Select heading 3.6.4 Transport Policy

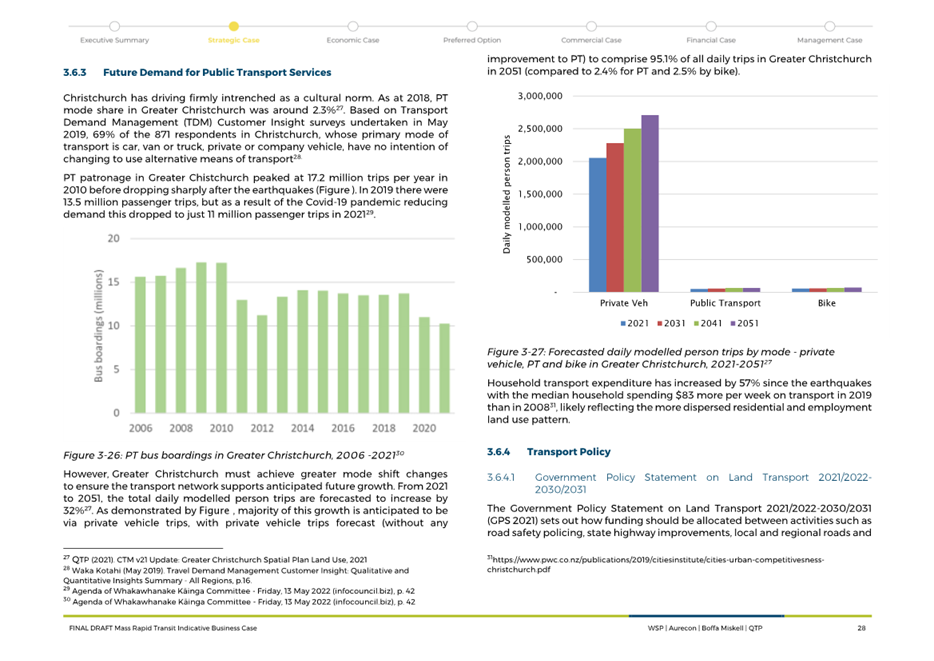tap(549, 452)
